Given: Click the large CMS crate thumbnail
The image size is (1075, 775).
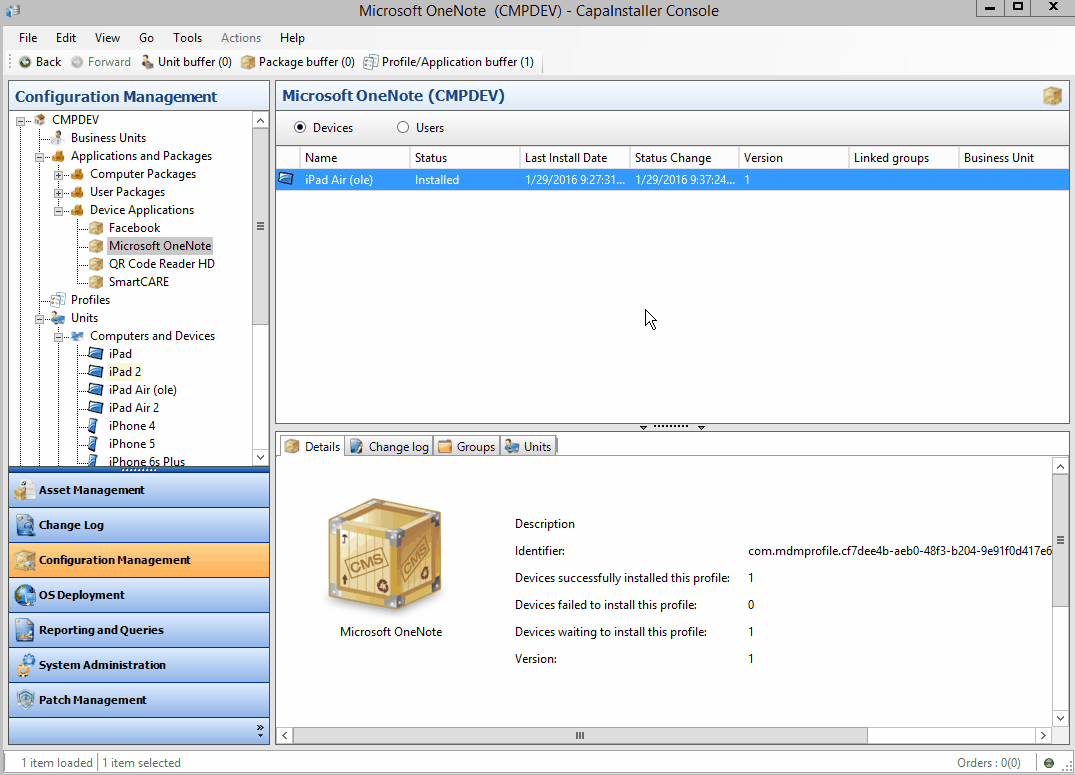Looking at the screenshot, I should tap(385, 554).
